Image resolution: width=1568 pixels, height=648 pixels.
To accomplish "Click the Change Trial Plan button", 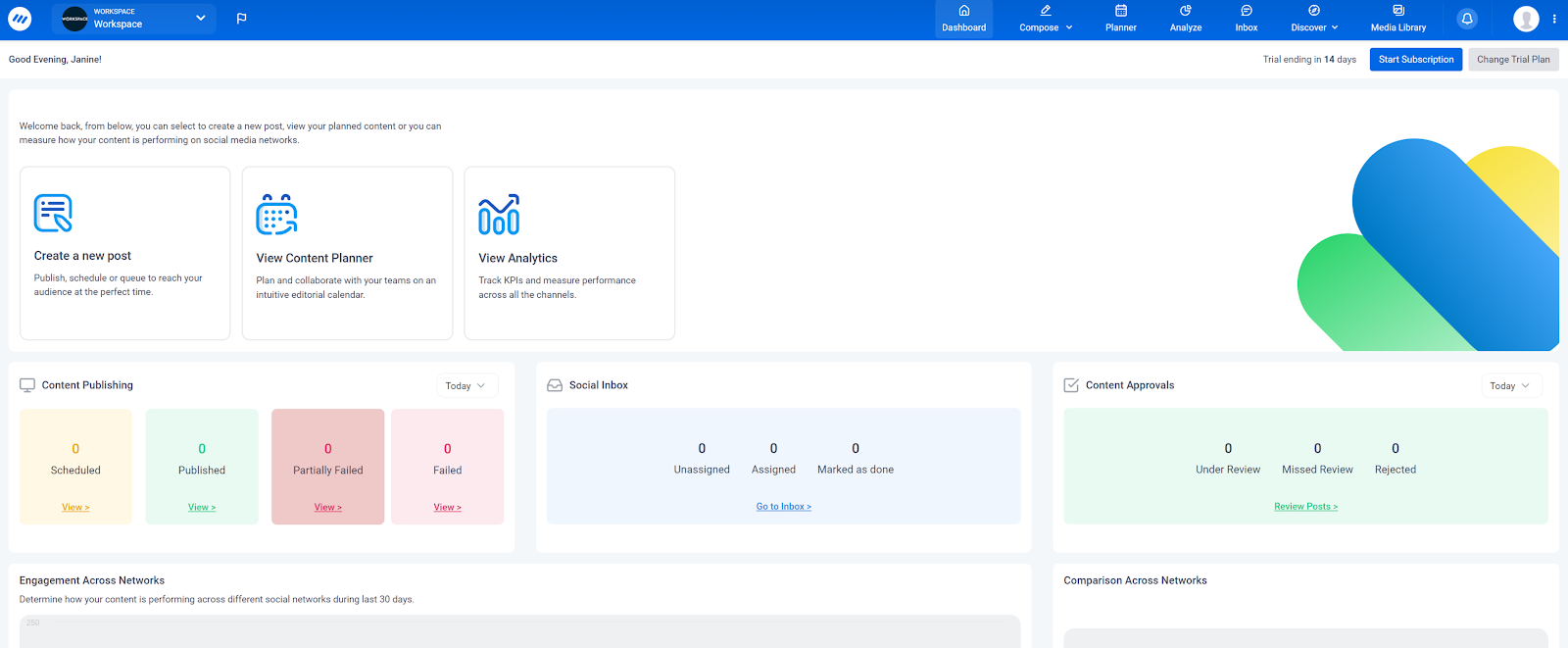I will point(1513,60).
